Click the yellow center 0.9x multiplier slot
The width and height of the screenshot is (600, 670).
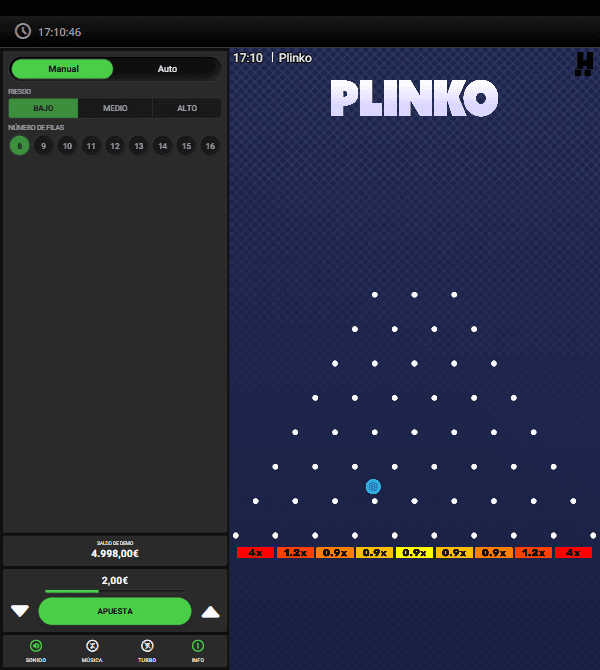click(414, 552)
